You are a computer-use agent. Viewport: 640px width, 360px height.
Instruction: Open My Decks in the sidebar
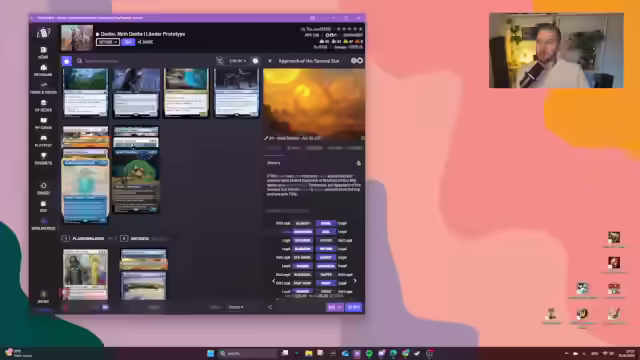coord(43,106)
